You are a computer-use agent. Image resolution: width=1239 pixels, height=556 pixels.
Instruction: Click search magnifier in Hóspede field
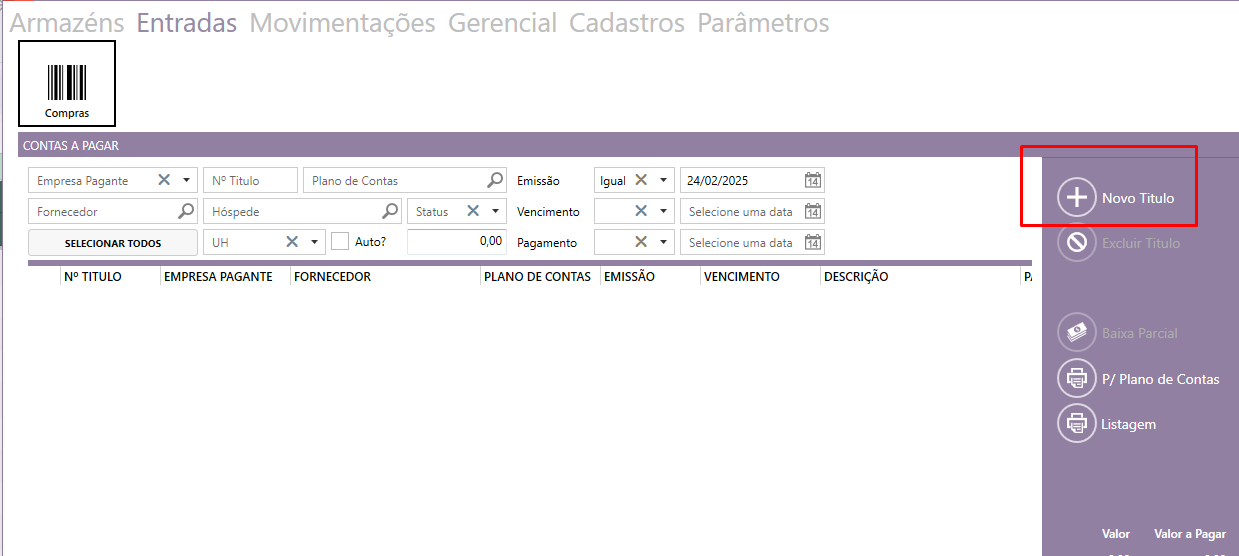[x=390, y=212]
